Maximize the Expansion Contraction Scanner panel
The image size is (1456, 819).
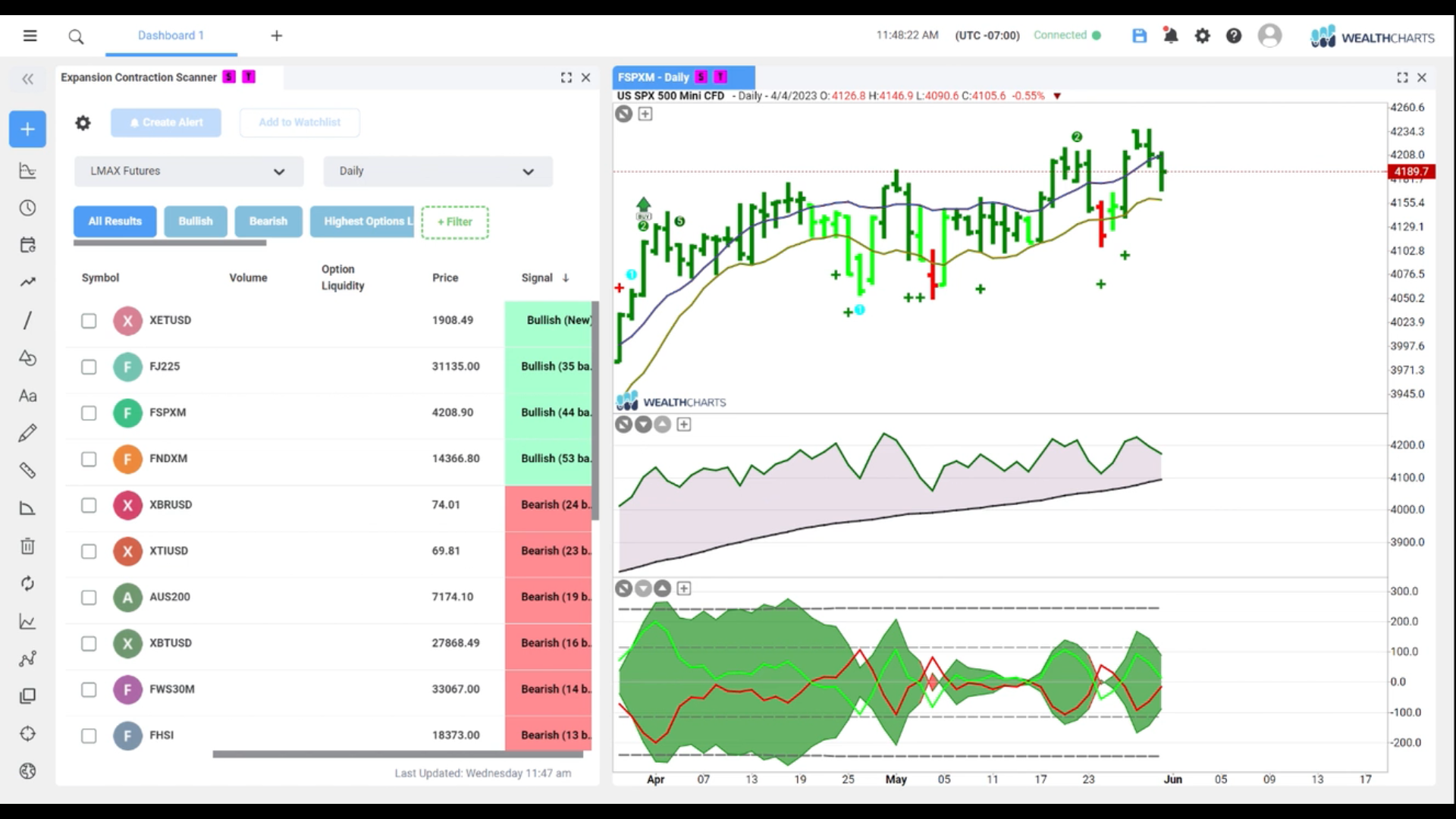pyautogui.click(x=566, y=77)
